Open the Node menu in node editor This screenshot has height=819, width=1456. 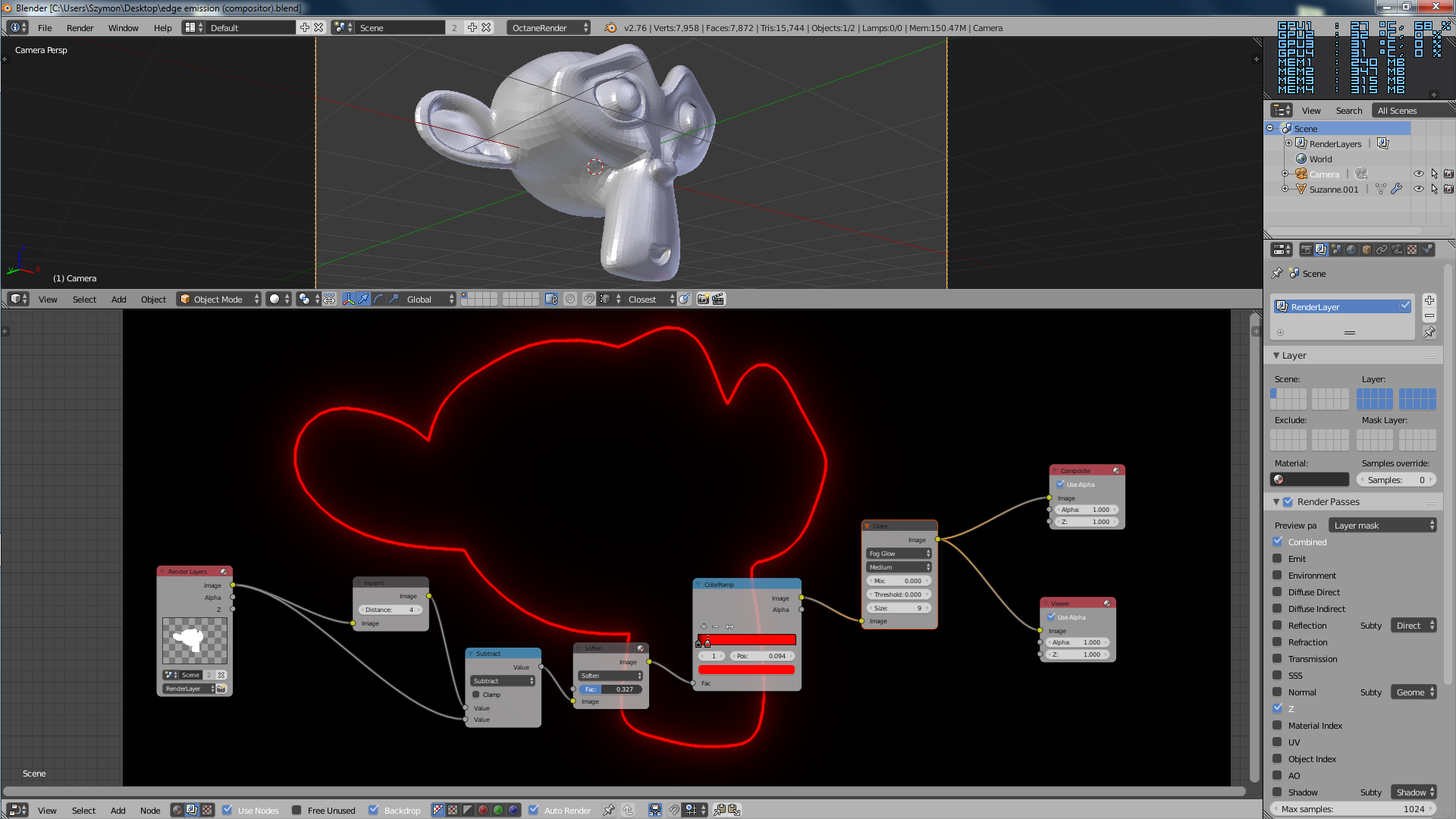(150, 811)
